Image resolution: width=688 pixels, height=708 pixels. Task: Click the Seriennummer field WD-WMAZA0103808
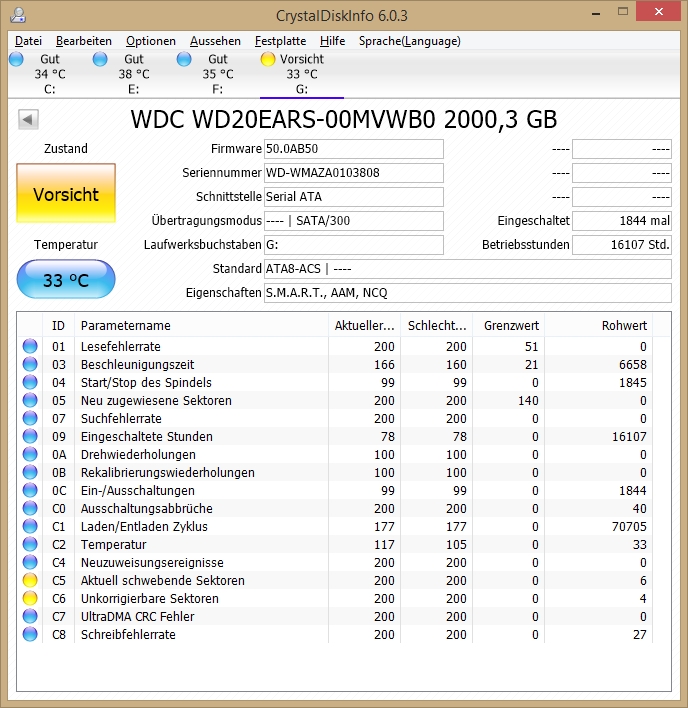coord(354,172)
